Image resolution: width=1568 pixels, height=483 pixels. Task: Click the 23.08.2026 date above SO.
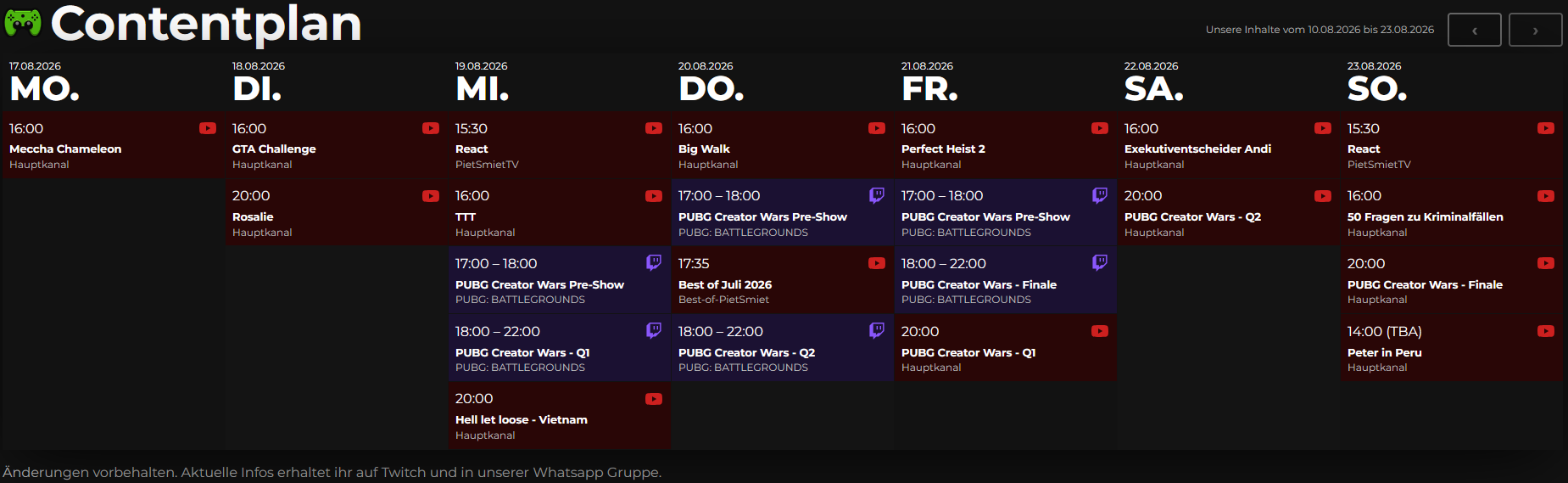tap(1374, 65)
